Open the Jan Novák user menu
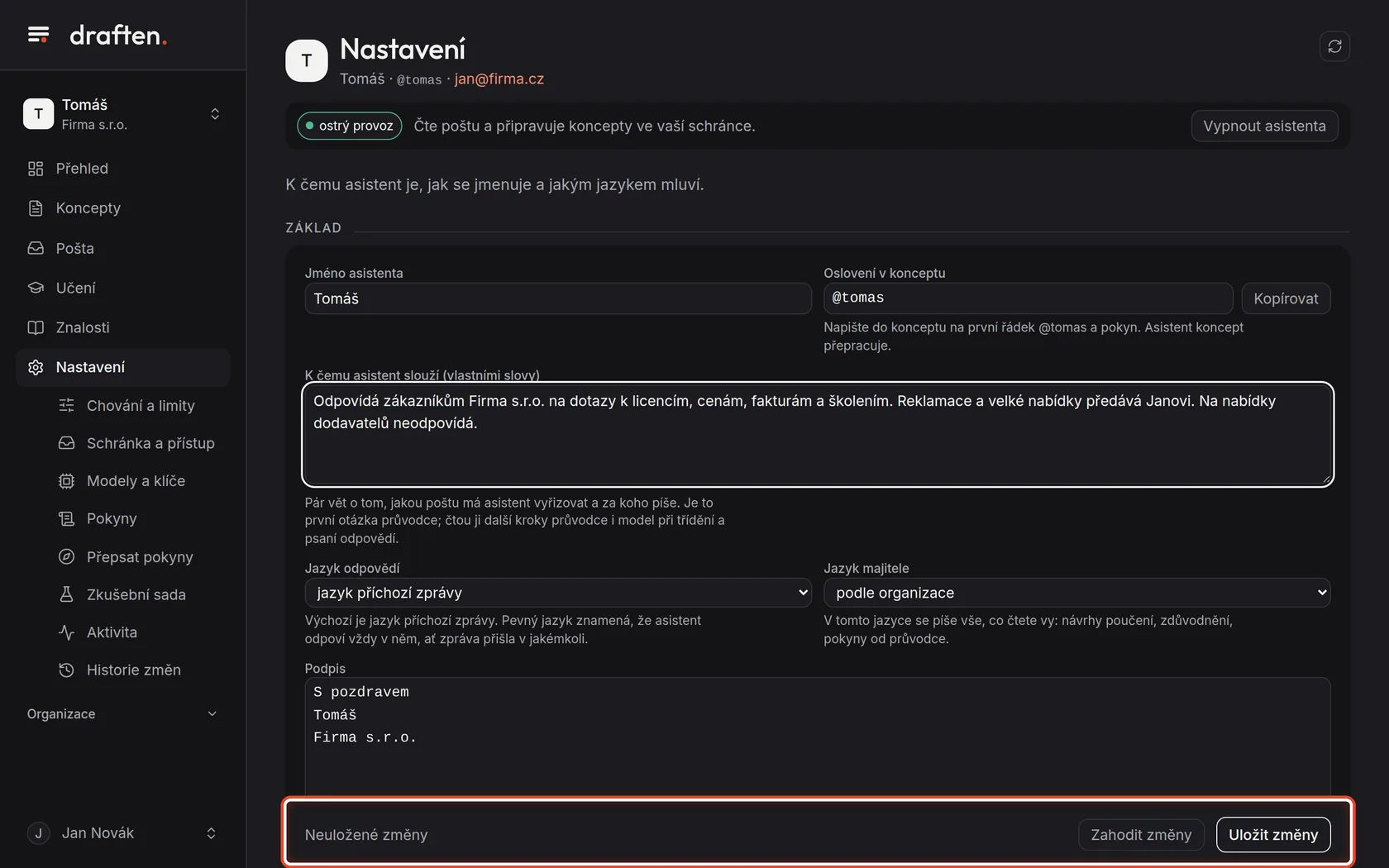The height and width of the screenshot is (868, 1389). [x=123, y=833]
